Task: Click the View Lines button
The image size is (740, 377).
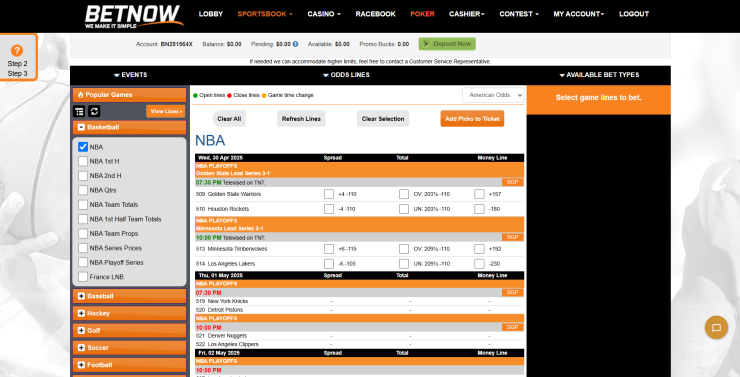Action: click(166, 111)
